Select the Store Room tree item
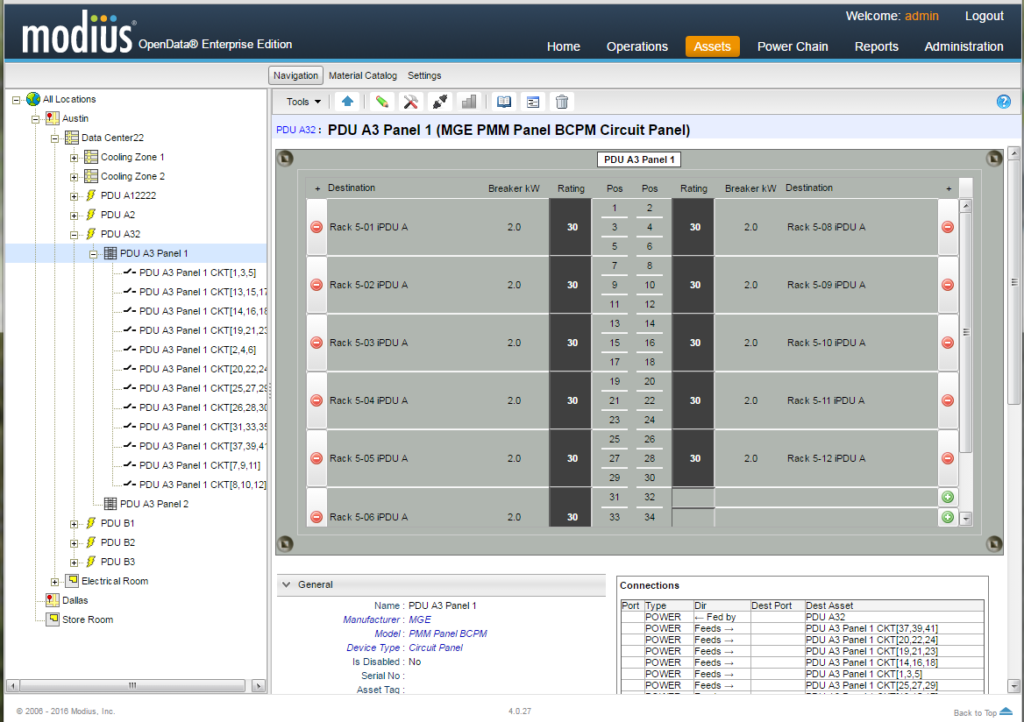Image resolution: width=1024 pixels, height=722 pixels. pos(88,620)
